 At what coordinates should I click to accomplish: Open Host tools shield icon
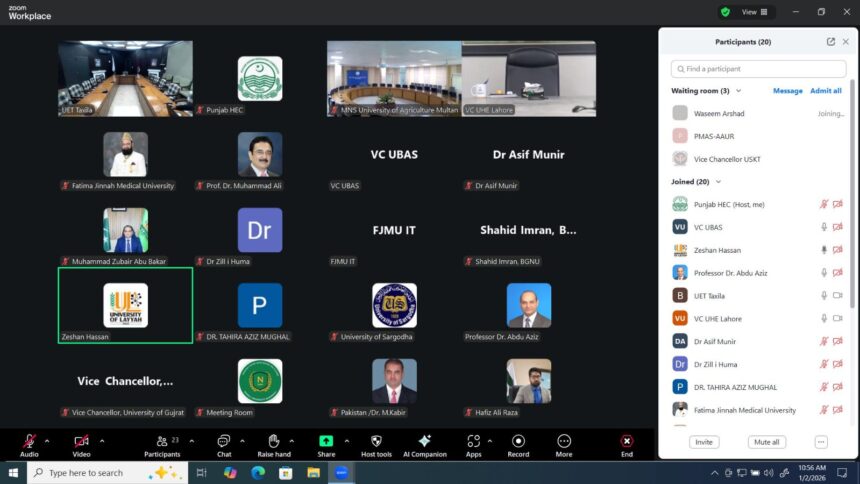(376, 441)
